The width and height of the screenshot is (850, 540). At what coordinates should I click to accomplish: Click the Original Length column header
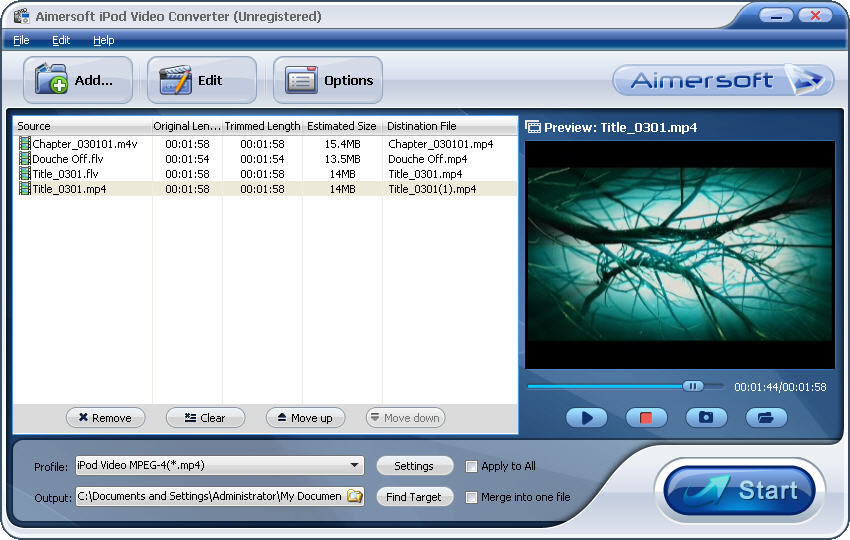pyautogui.click(x=187, y=126)
